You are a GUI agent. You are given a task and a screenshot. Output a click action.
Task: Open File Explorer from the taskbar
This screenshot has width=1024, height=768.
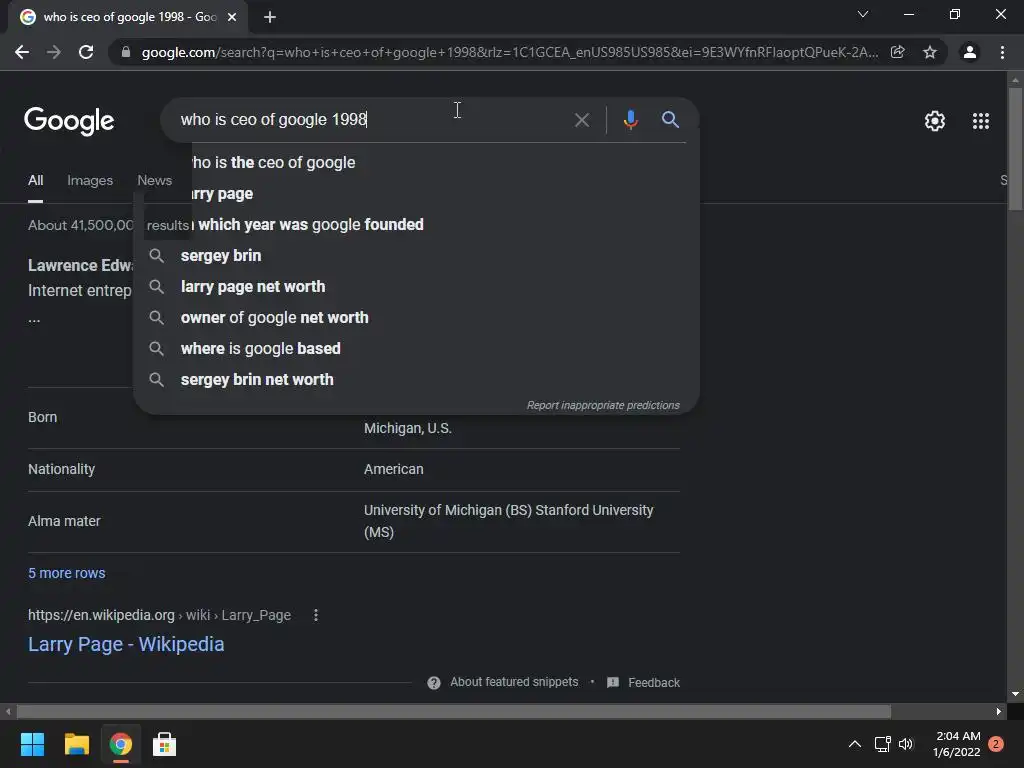click(x=76, y=744)
